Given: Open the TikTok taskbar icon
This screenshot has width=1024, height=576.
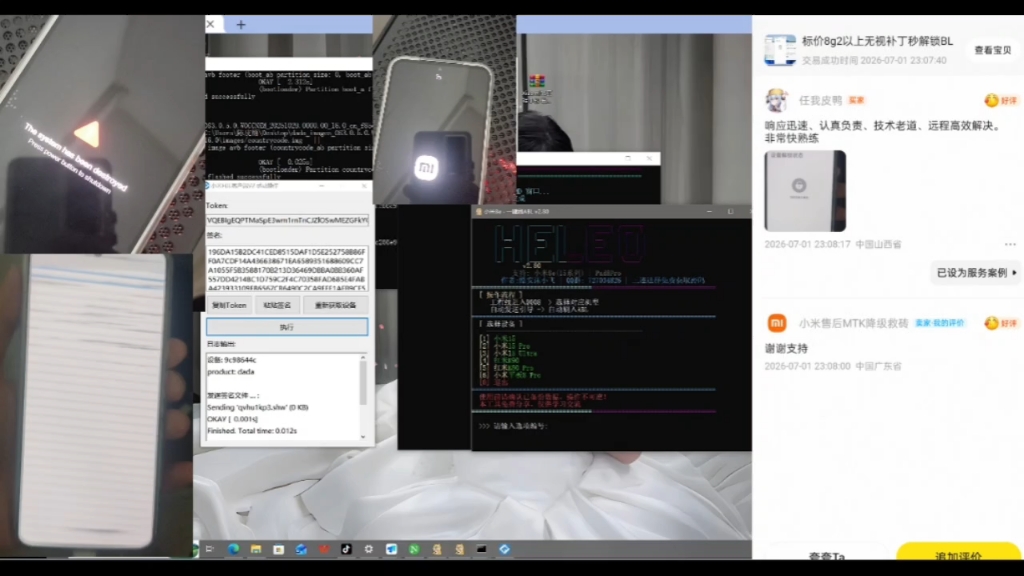Looking at the screenshot, I should tap(346, 549).
